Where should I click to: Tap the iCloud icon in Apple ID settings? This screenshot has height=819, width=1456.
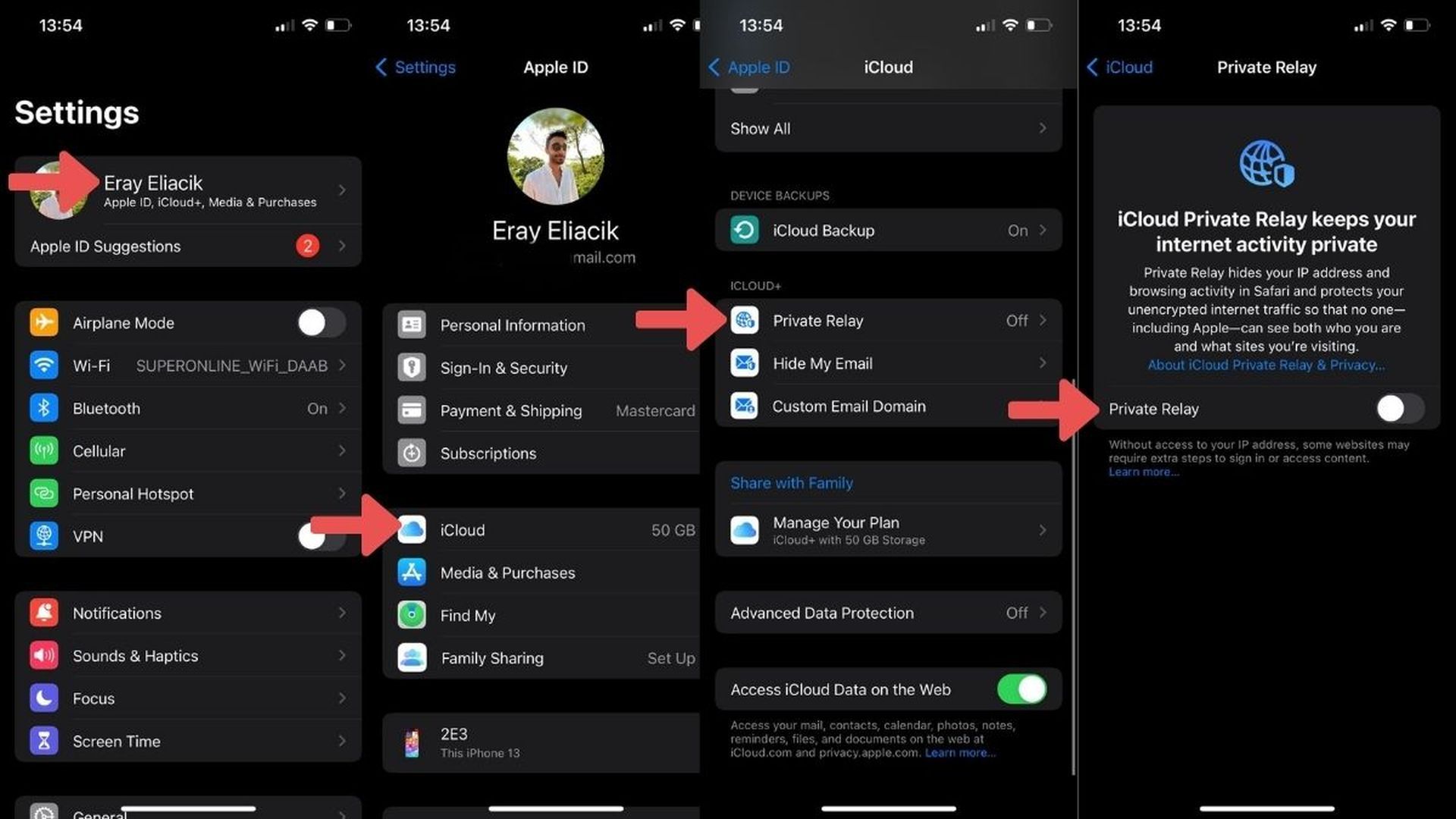point(413,530)
